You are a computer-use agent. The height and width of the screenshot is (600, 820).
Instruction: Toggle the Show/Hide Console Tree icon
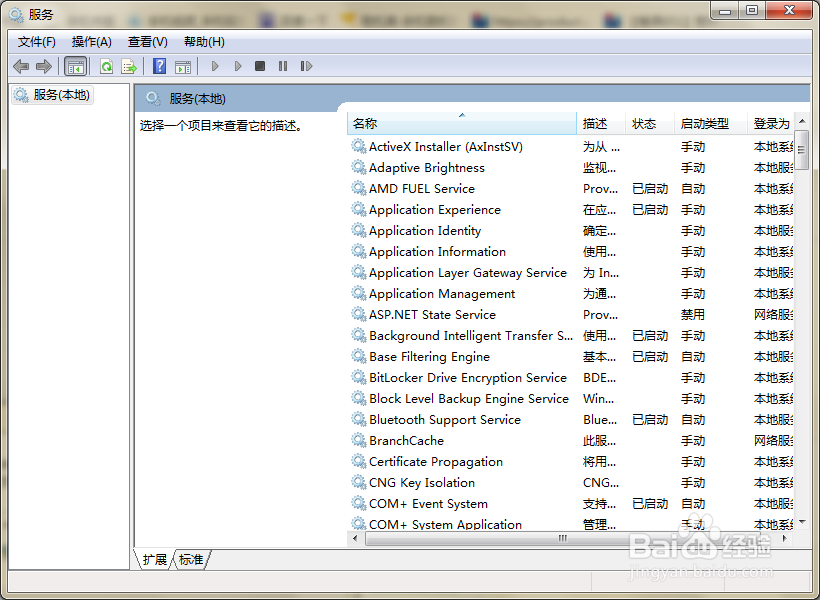[x=75, y=66]
